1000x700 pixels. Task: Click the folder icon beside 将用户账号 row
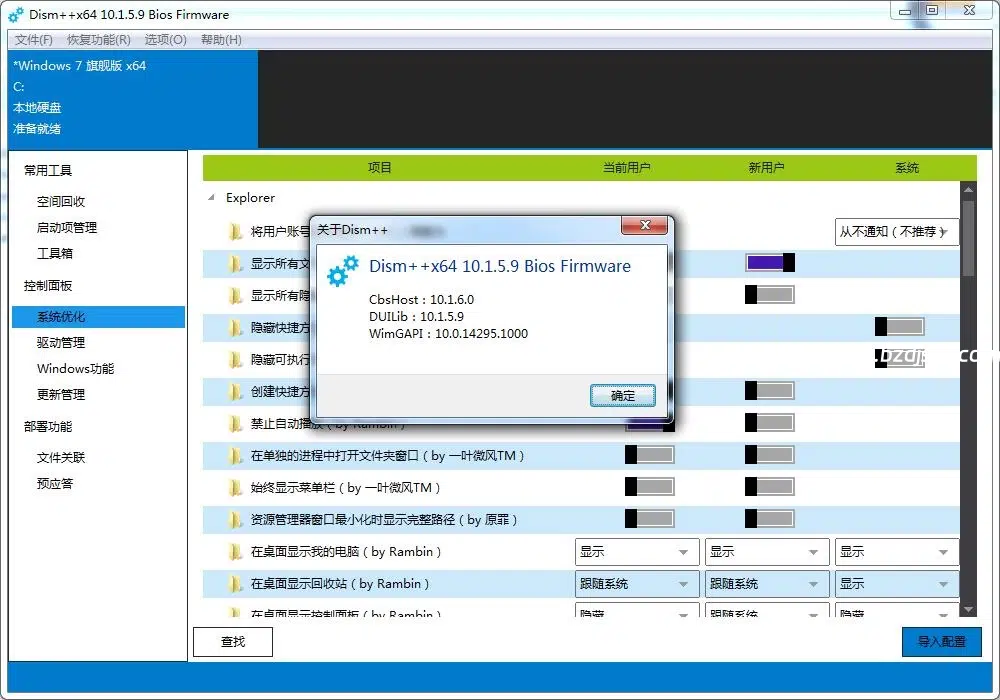[235, 231]
